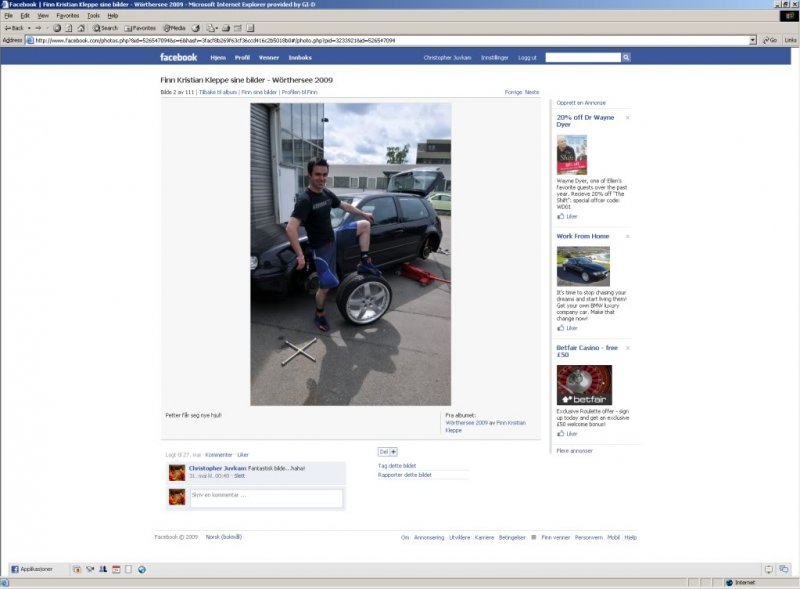Click the Work From Home ad car thumbnail
This screenshot has height=589, width=800.
click(x=583, y=266)
